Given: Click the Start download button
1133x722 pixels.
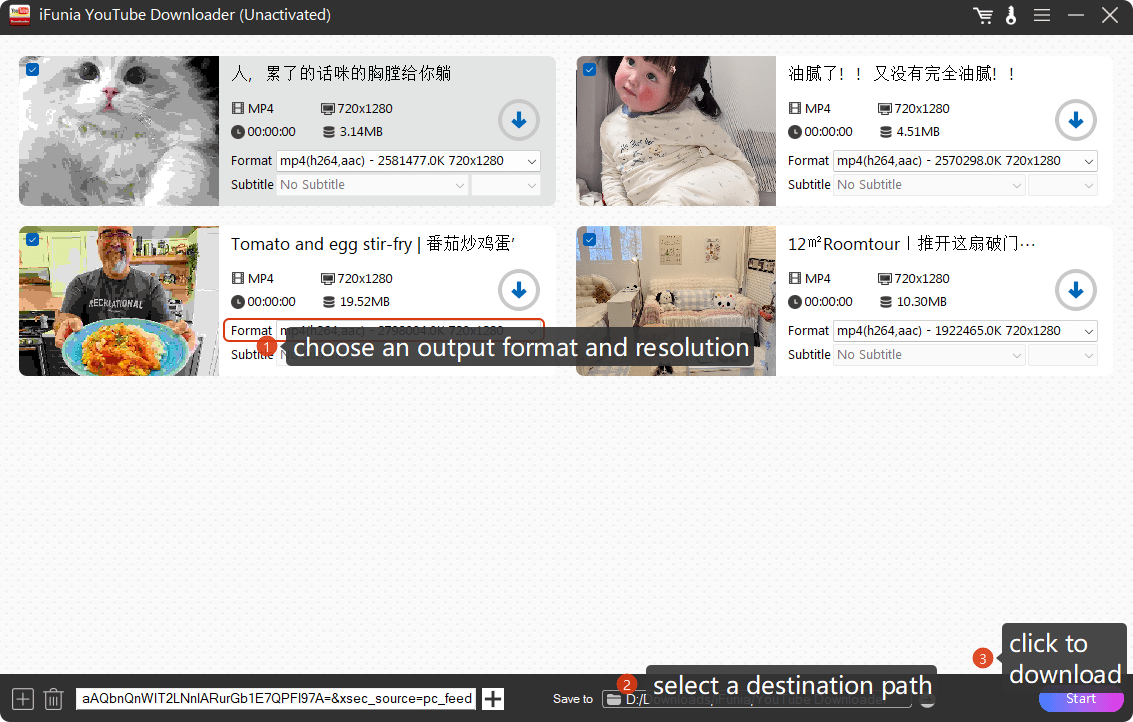Looking at the screenshot, I should pyautogui.click(x=1080, y=699).
